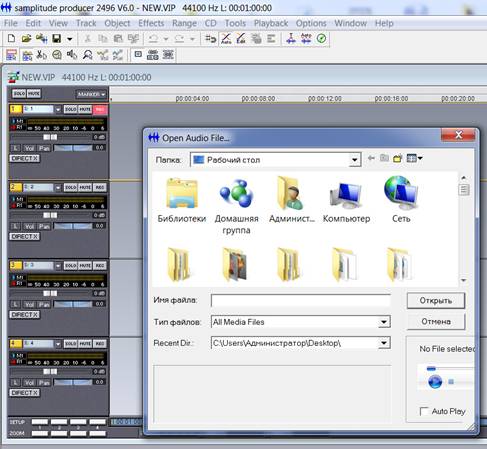Screen dimensions: 487x449
Task: Click the dialog file list scroll-down arrow
Action: [x=464, y=281]
